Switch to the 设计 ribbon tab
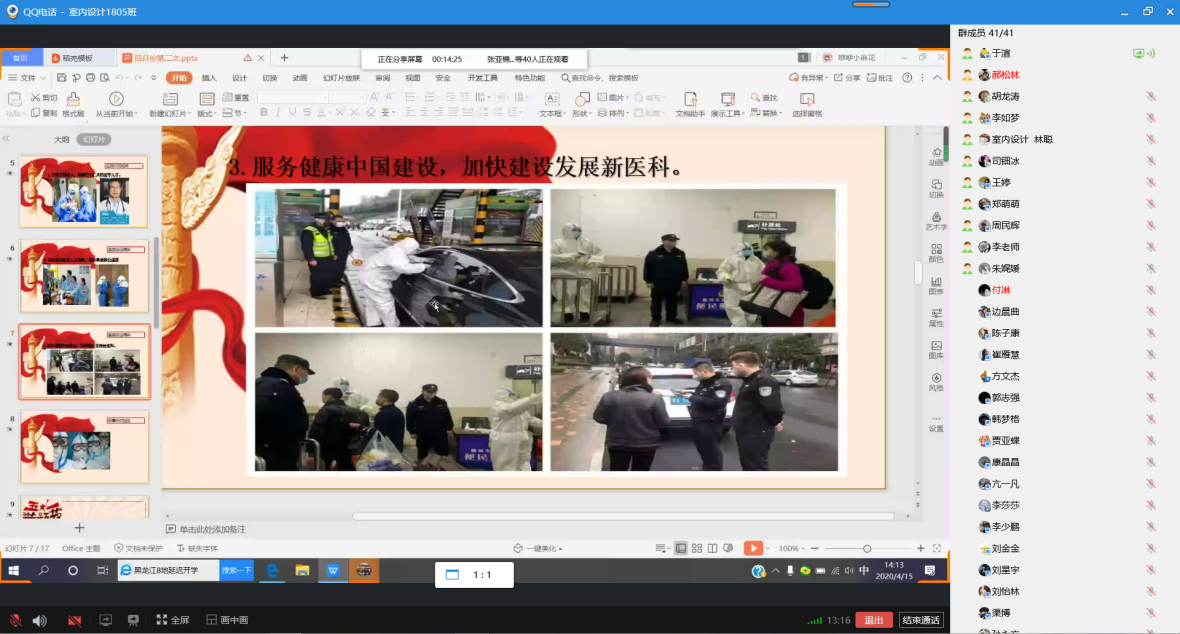The image size is (1180, 634). click(x=239, y=78)
